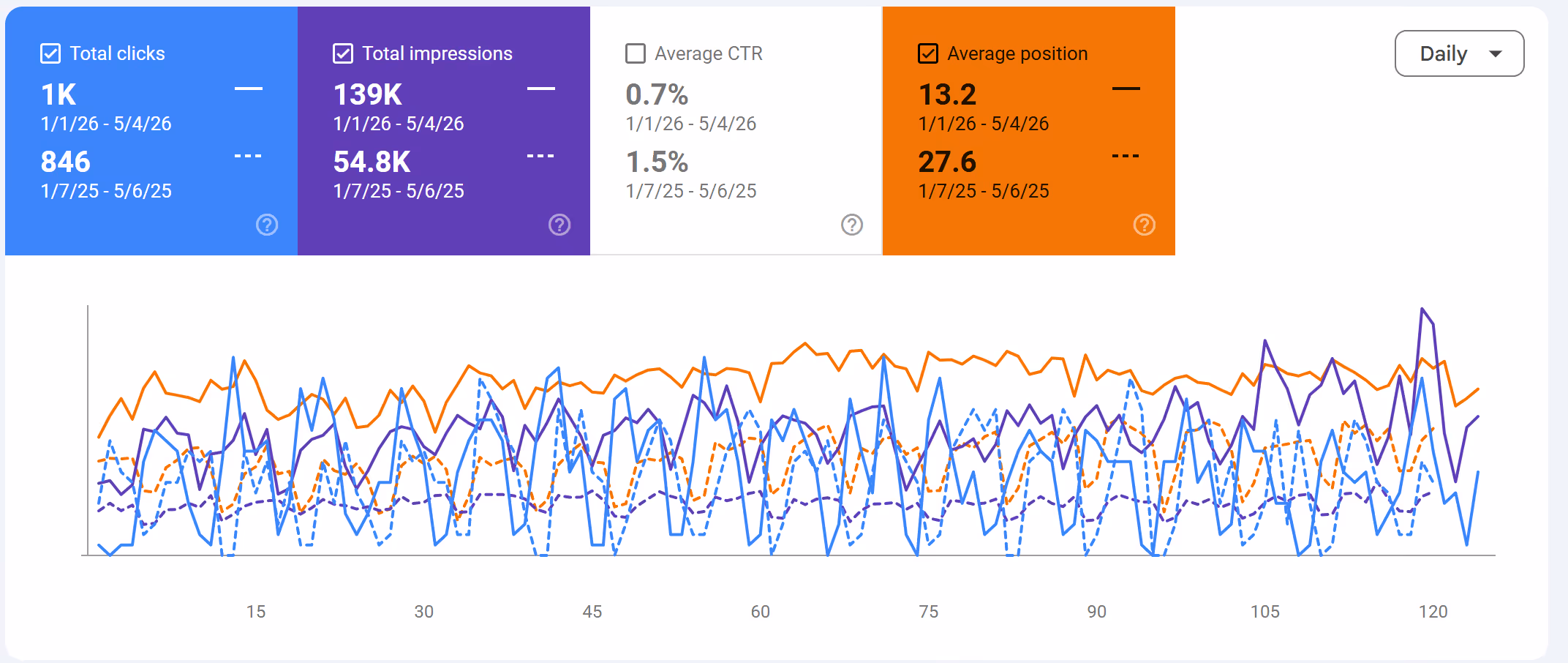Click the chart x-axis label 90
The width and height of the screenshot is (1568, 663).
click(1097, 612)
